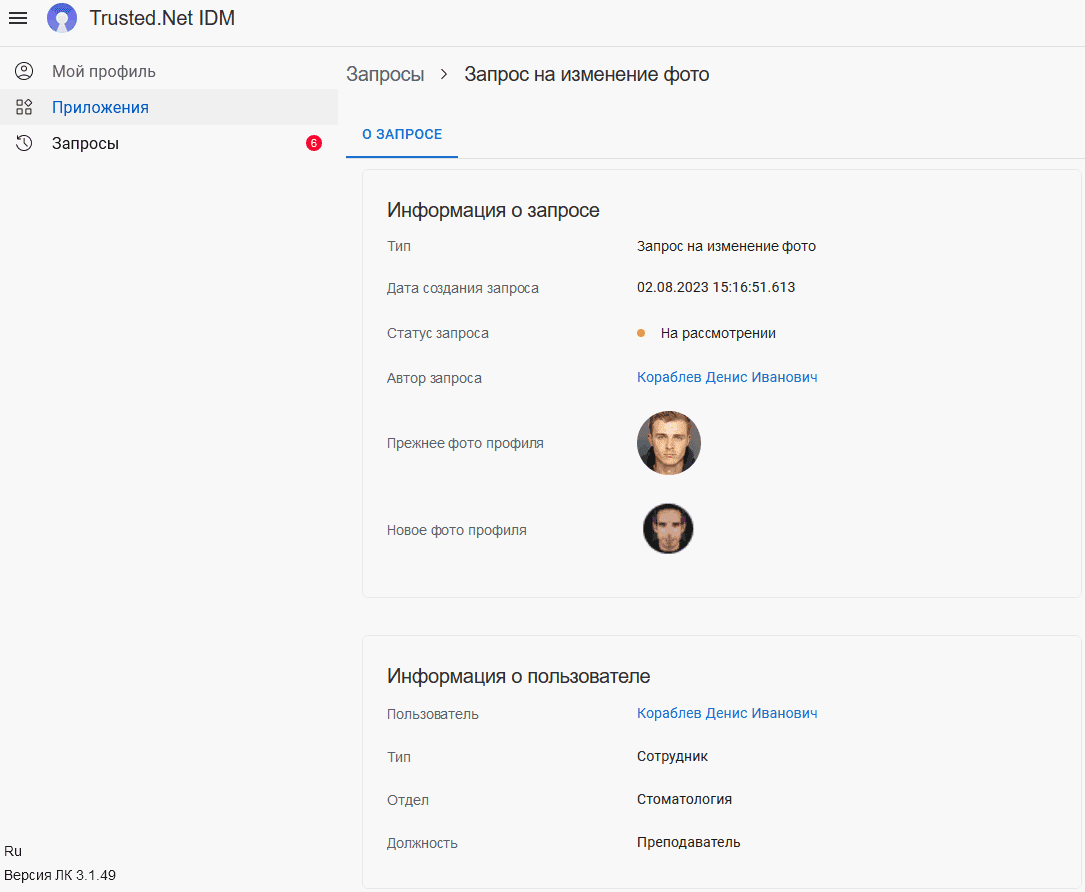The width and height of the screenshot is (1085, 892).
Task: Click the department value Стоматология
Action: [684, 799]
